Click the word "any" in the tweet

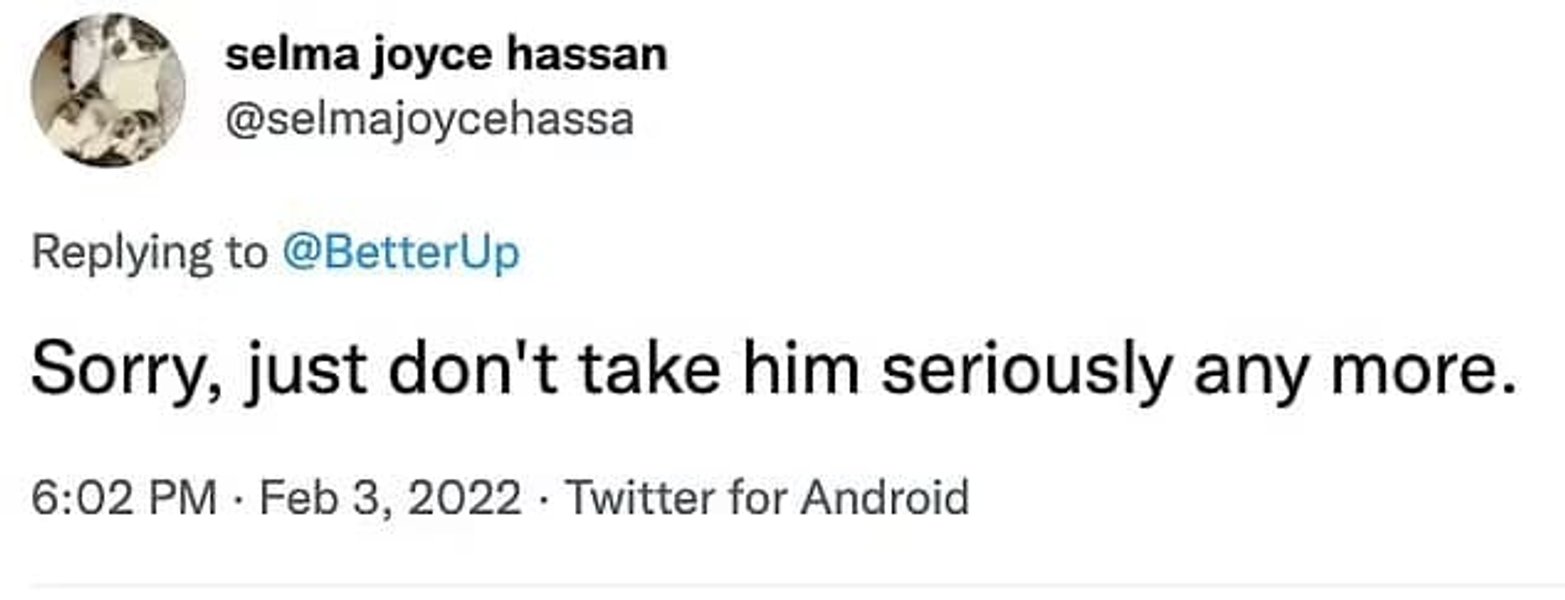tap(1238, 372)
